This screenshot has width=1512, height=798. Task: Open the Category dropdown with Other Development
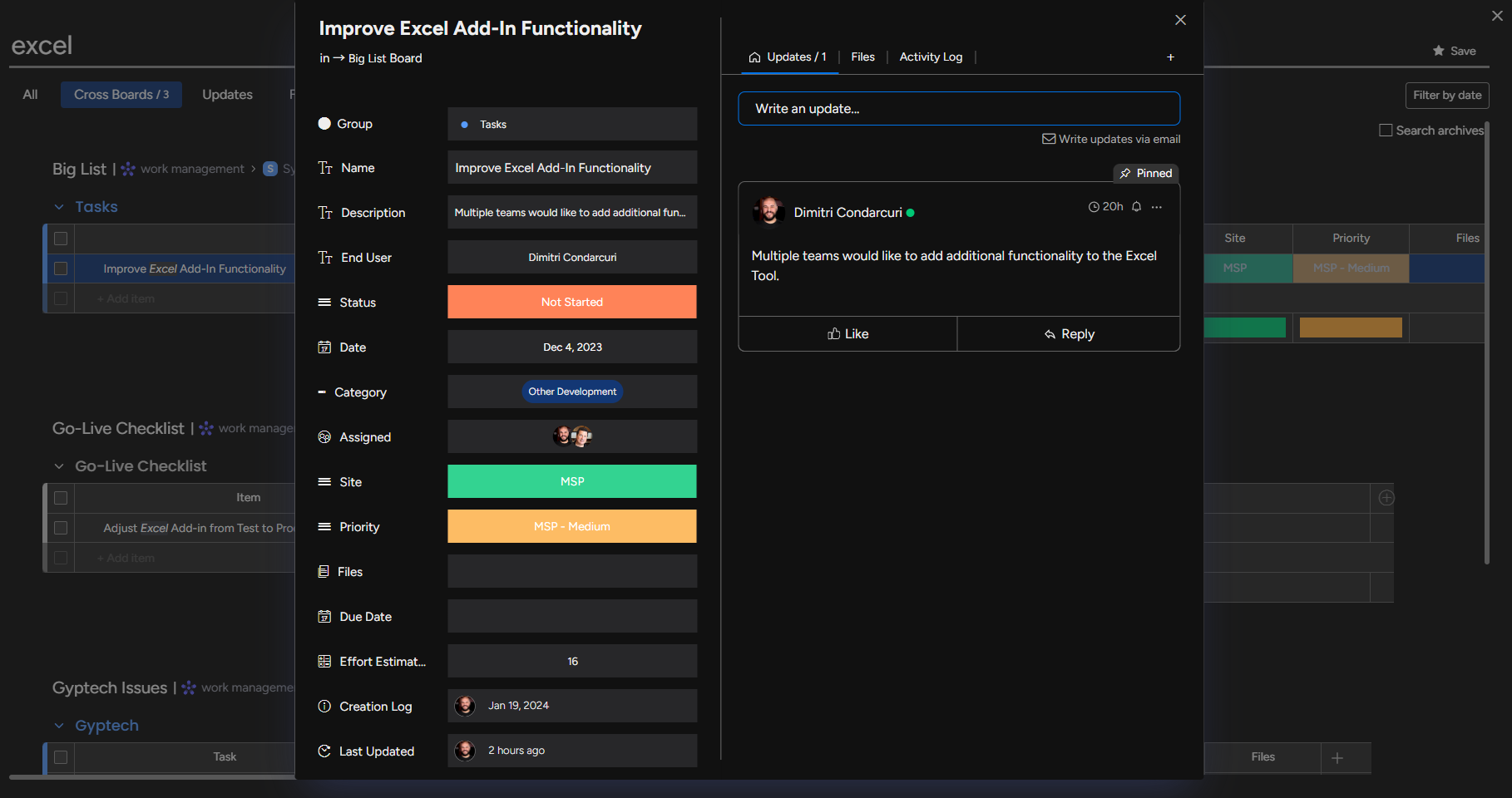coord(572,392)
